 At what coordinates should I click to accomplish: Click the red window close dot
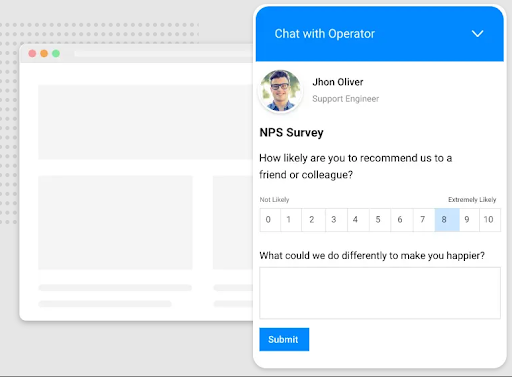(32, 53)
